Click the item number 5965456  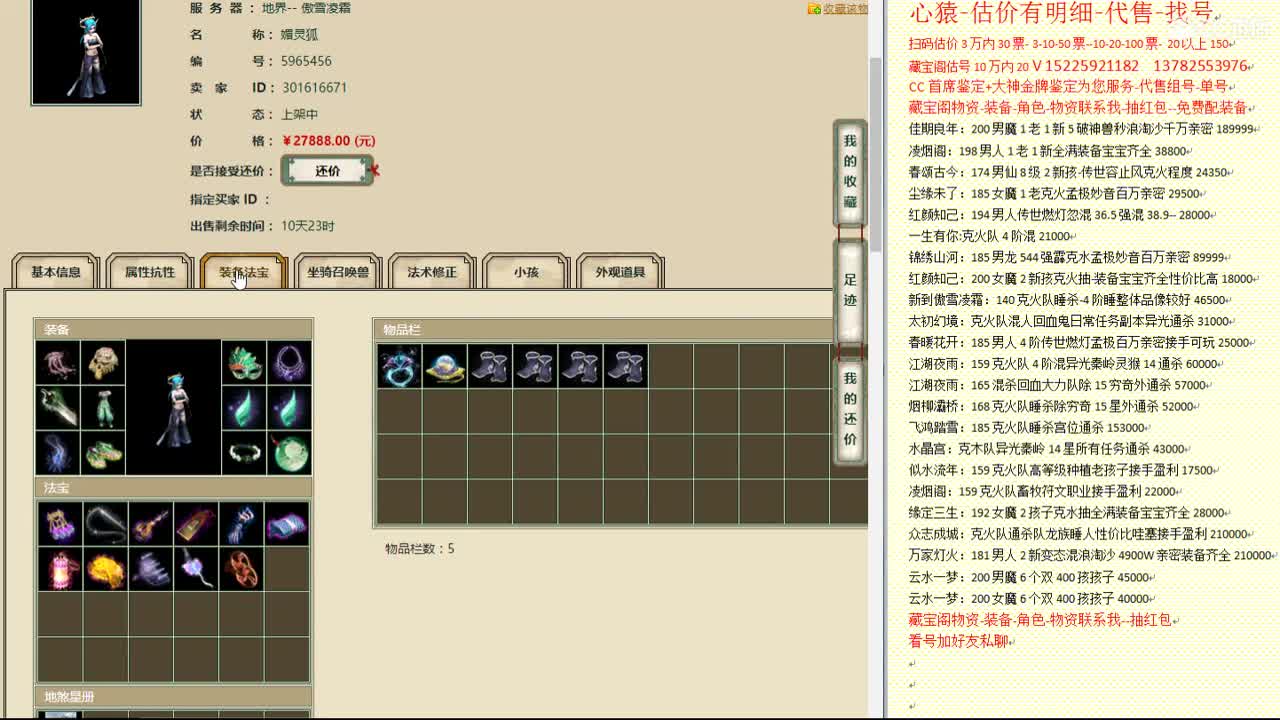tap(306, 61)
